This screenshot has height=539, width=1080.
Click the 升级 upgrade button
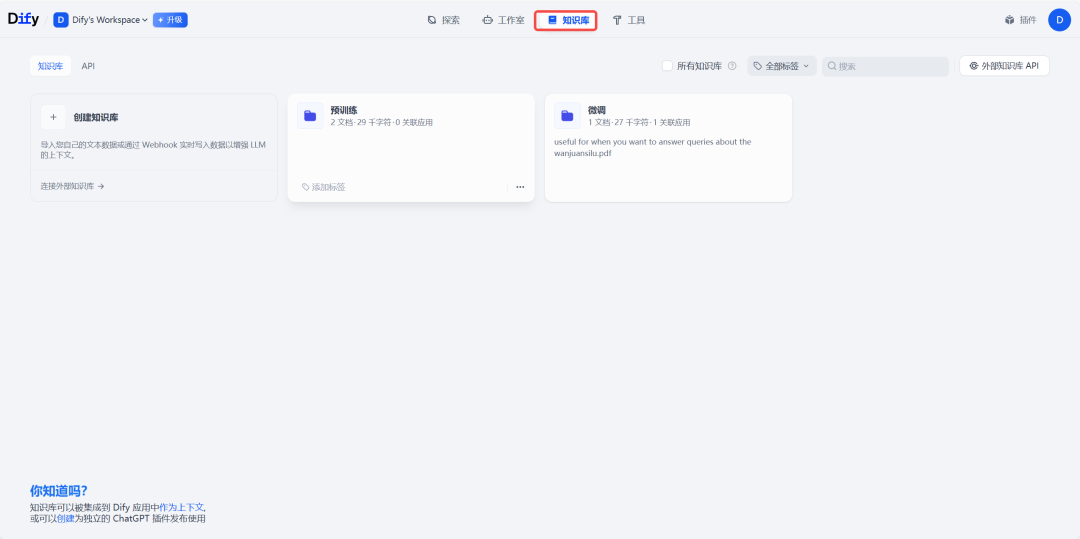pyautogui.click(x=170, y=20)
